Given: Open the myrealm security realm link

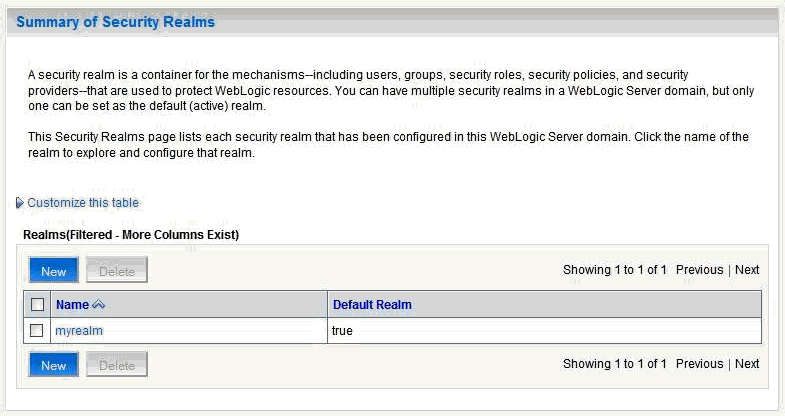Looking at the screenshot, I should (79, 331).
